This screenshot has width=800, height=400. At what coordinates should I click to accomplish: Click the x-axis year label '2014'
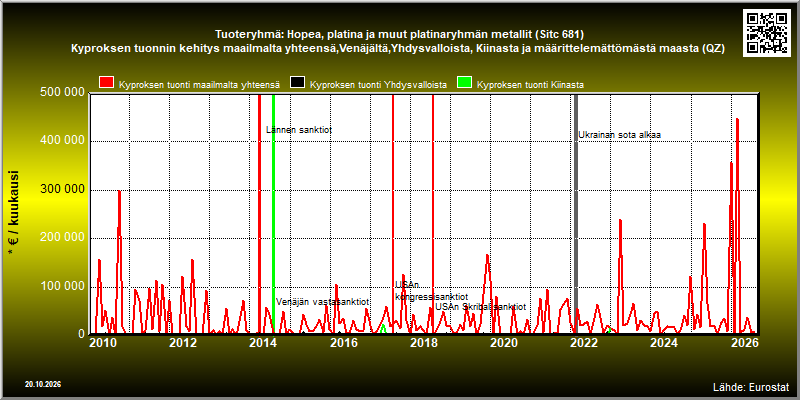click(x=263, y=343)
